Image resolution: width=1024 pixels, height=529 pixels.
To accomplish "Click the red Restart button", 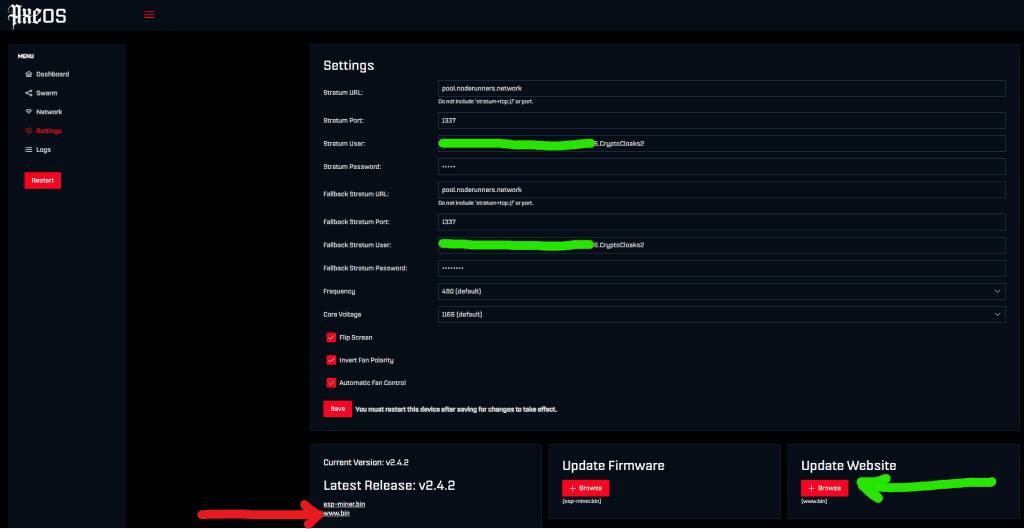I will (x=42, y=180).
